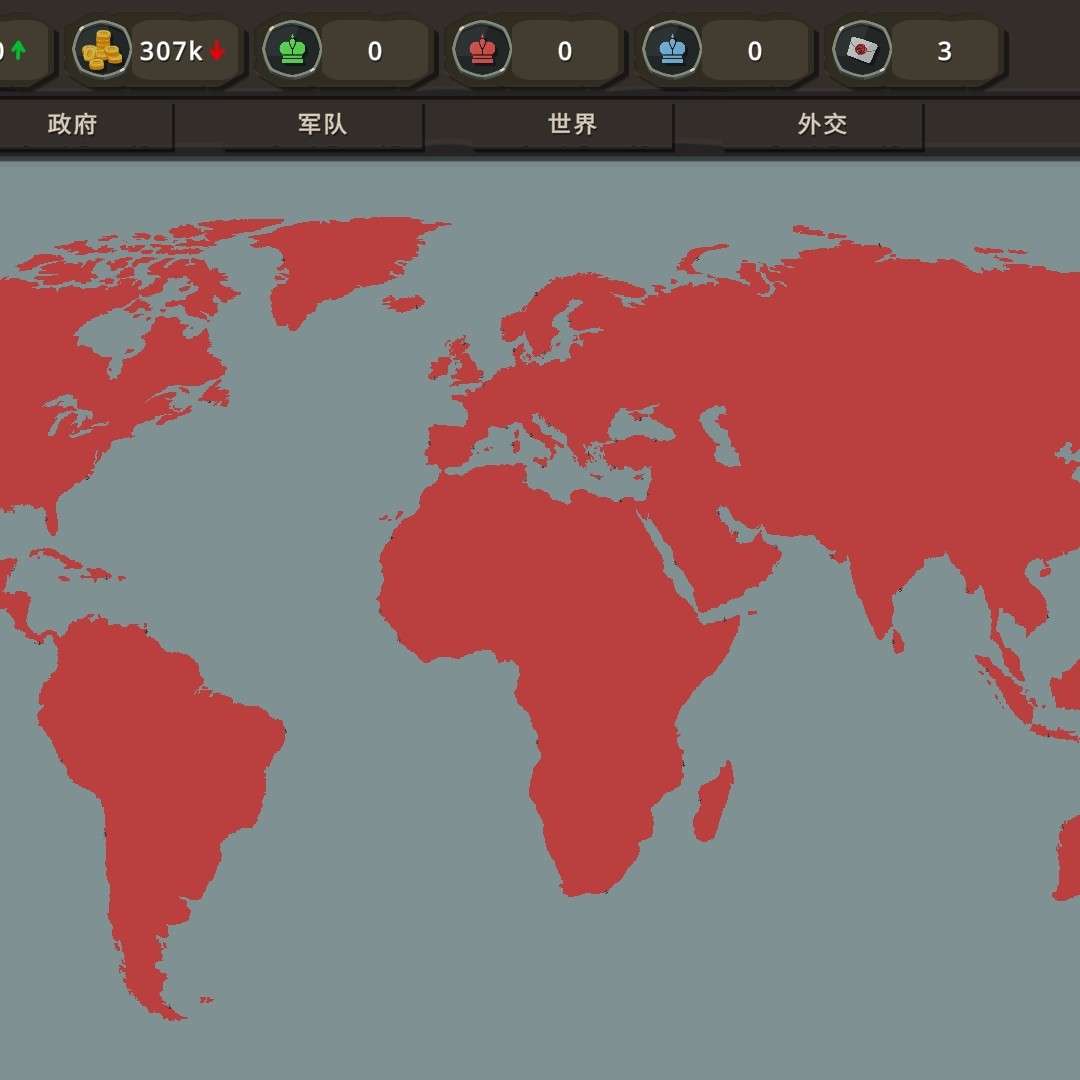Switch to the 世界 (World) tab
The width and height of the screenshot is (1080, 1080).
pos(572,124)
